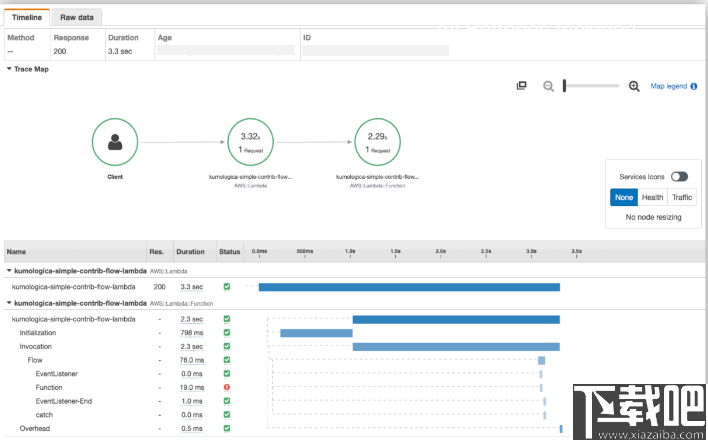Select the Invocation segment row name
Screen dimensions: 708x440
click(x=35, y=346)
